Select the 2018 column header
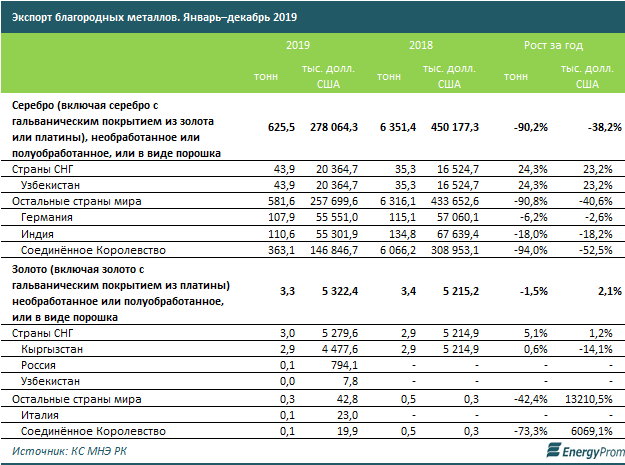The image size is (625, 465). (x=421, y=47)
